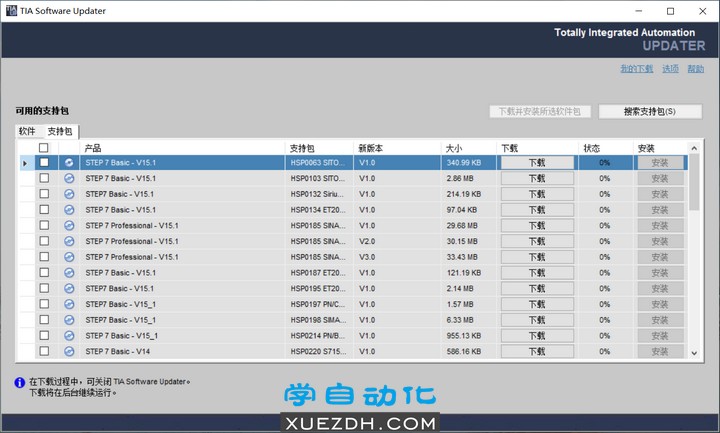Click the update icon for HSP0195 row
This screenshot has height=433, width=720.
(69, 288)
